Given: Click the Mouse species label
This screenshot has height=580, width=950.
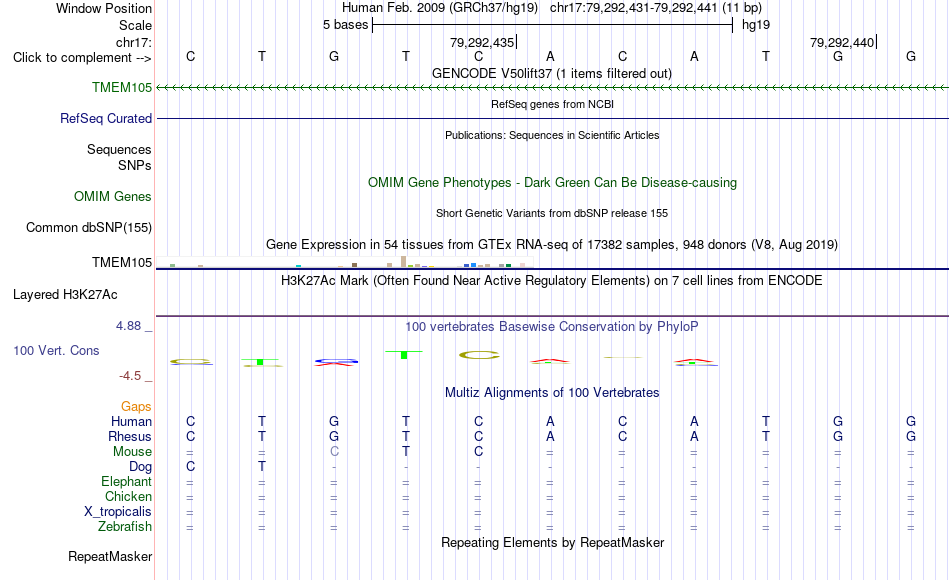Looking at the screenshot, I should coord(132,452).
